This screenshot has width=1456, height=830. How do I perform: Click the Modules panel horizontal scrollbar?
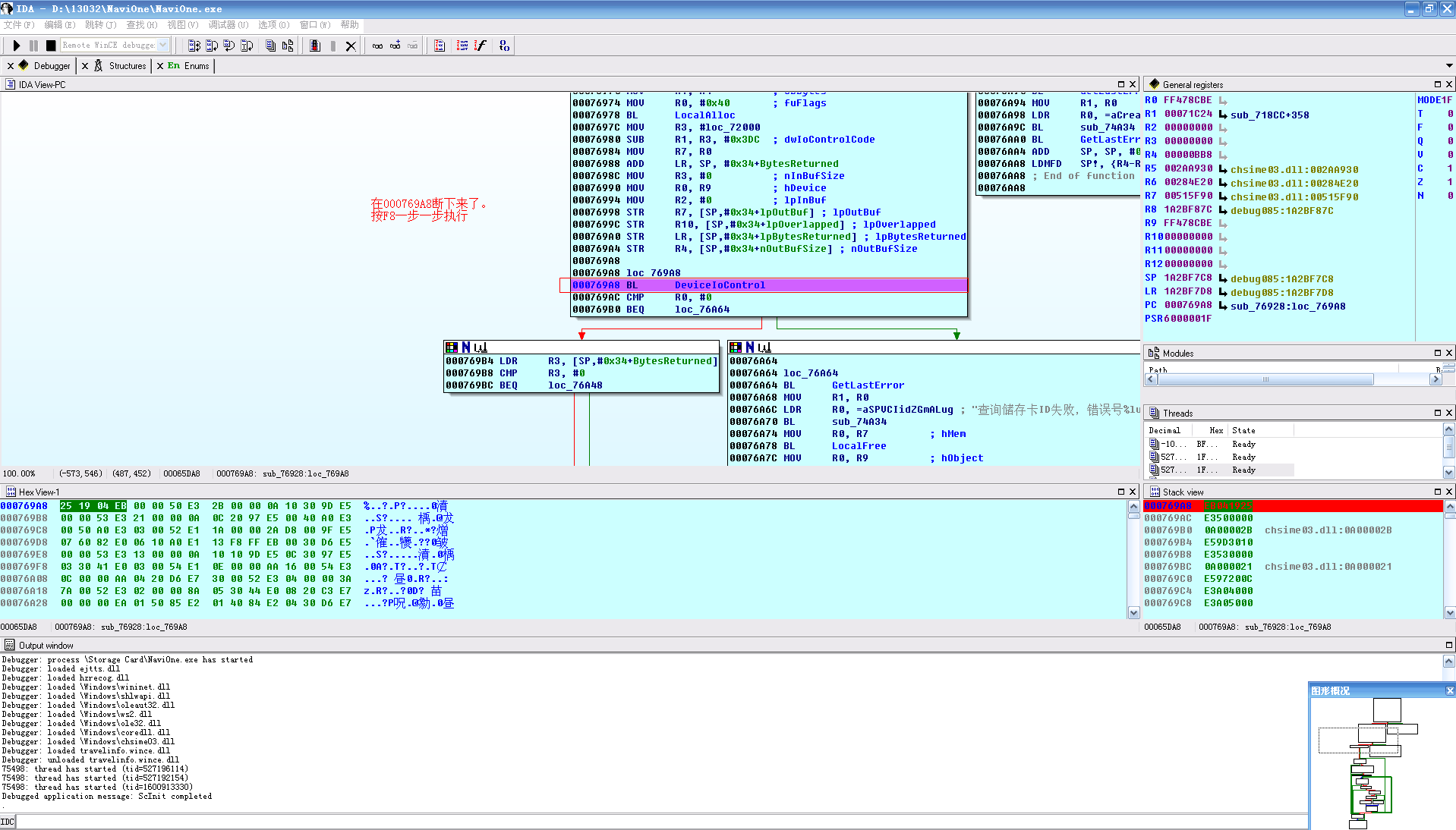click(x=1265, y=379)
